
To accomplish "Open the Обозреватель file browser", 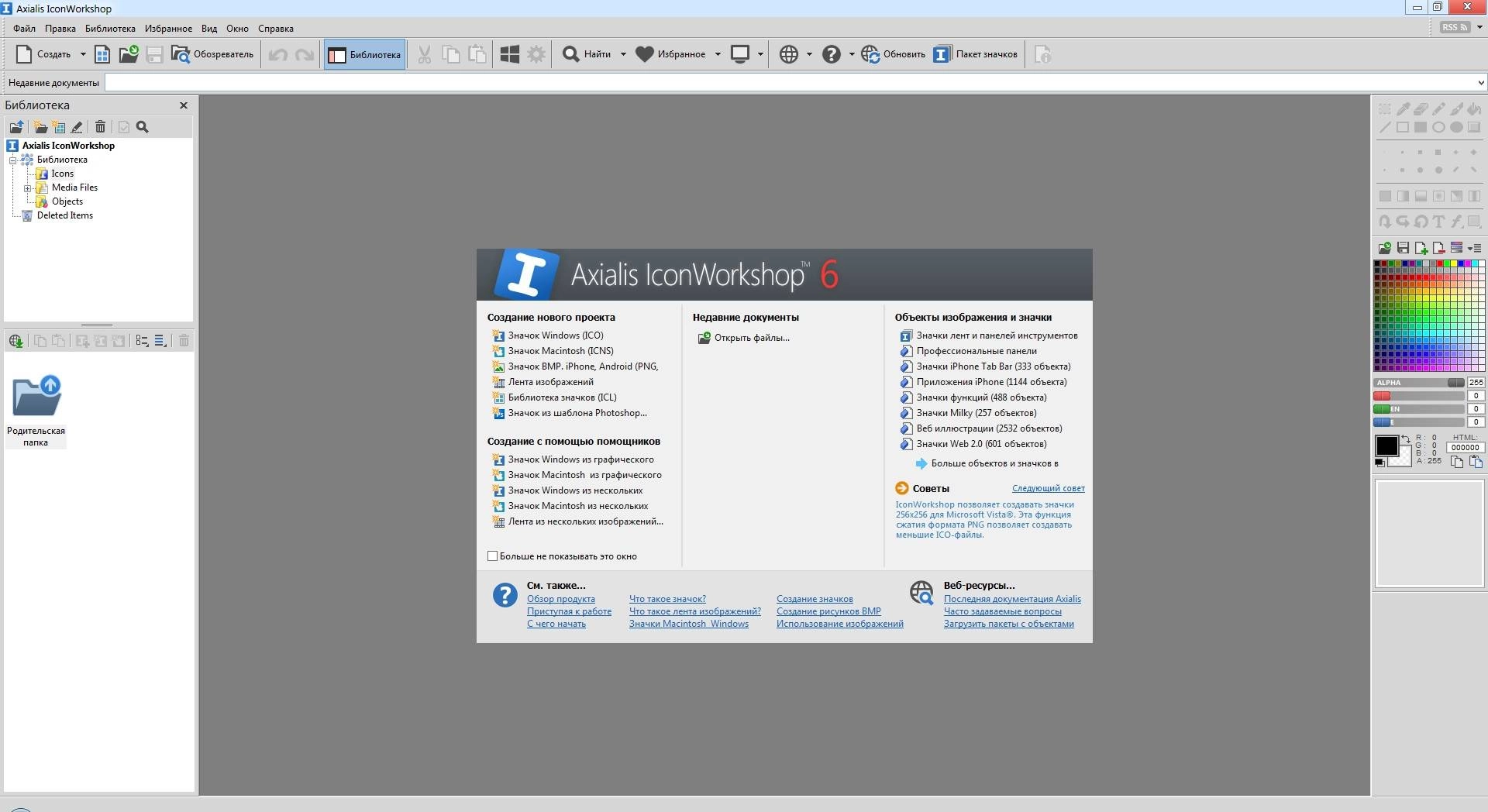I will pyautogui.click(x=212, y=54).
